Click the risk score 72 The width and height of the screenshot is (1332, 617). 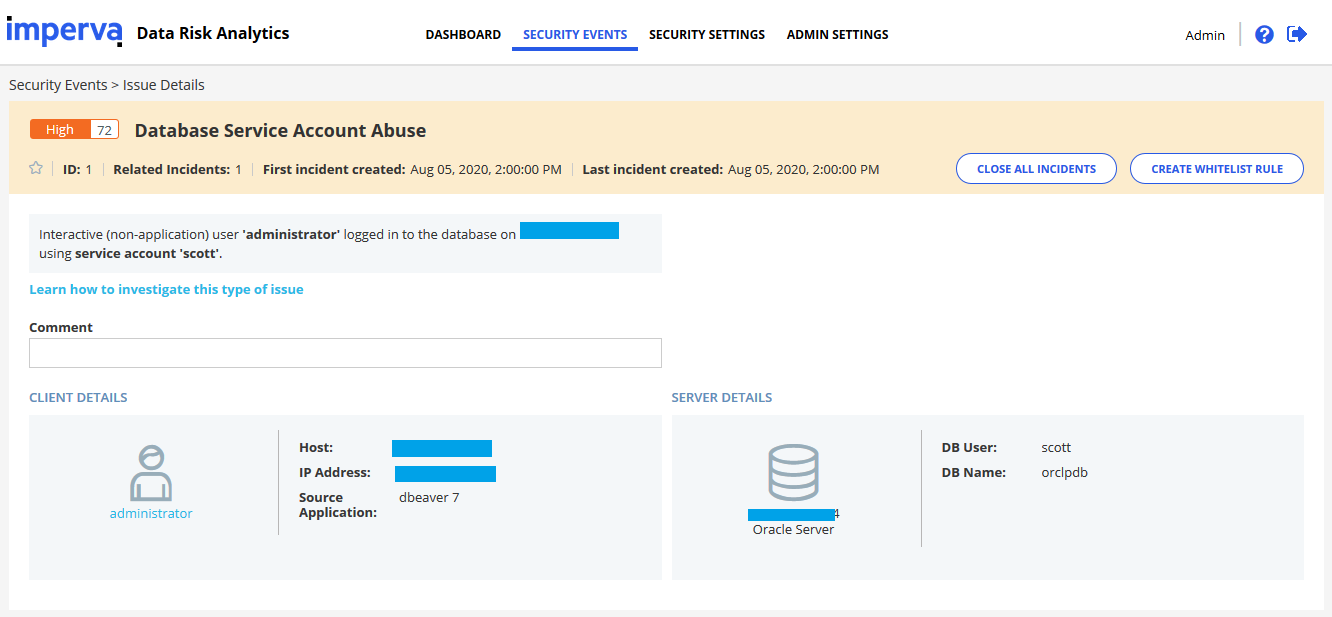(104, 130)
